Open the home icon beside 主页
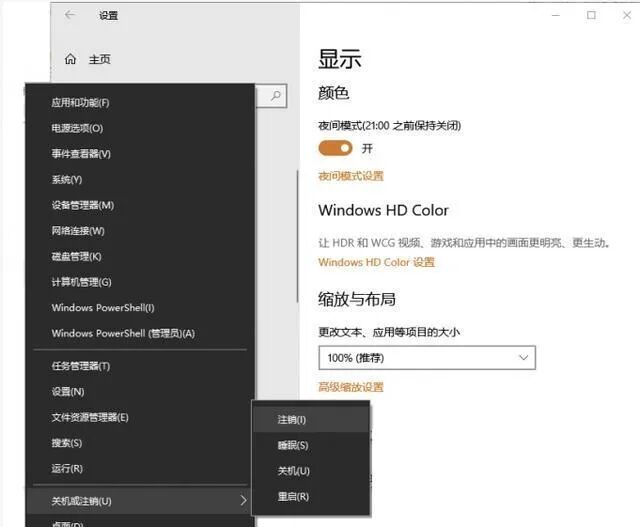Image resolution: width=640 pixels, height=527 pixels. 70,59
